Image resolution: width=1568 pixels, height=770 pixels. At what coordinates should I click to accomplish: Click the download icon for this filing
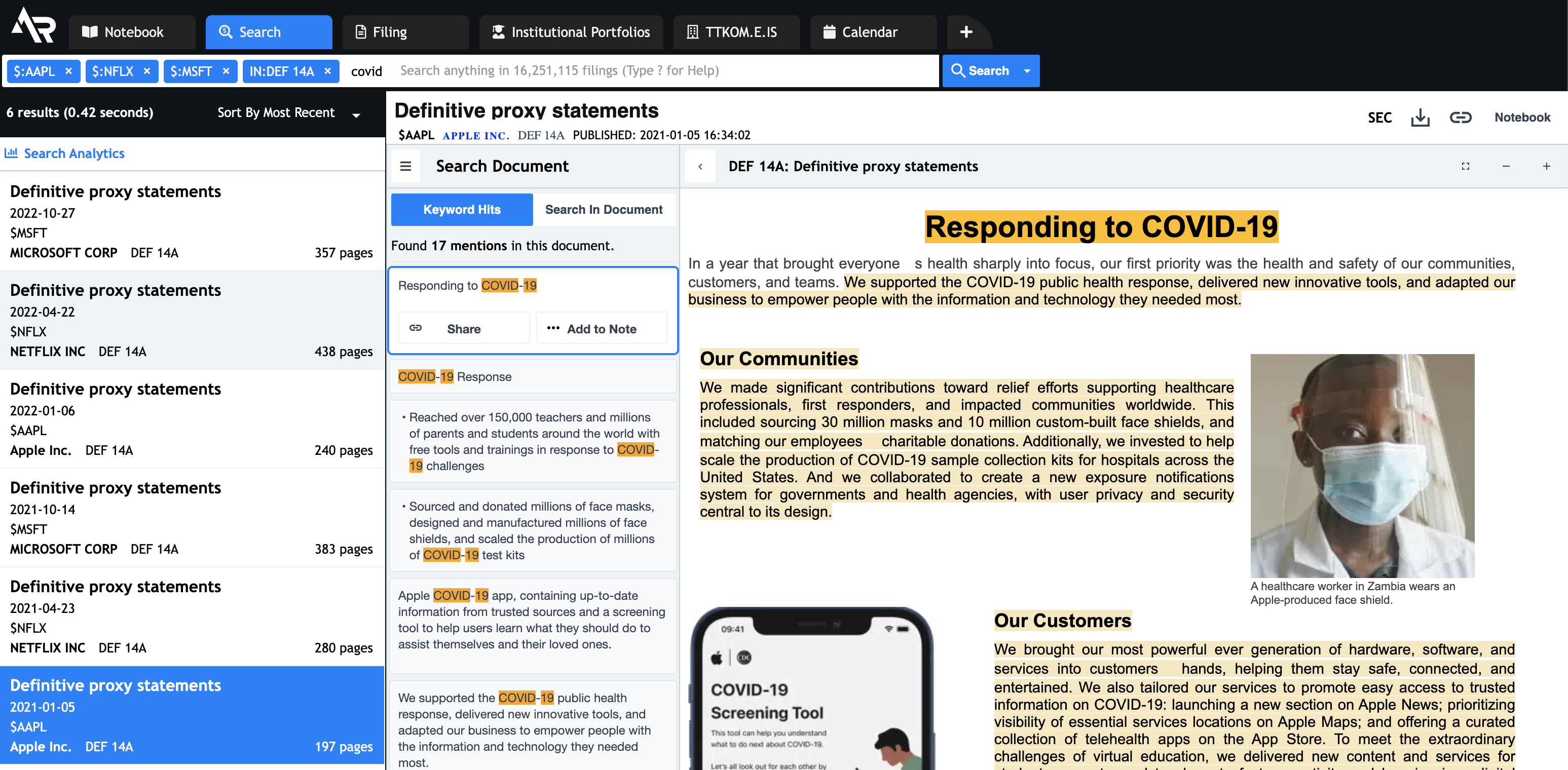point(1421,117)
